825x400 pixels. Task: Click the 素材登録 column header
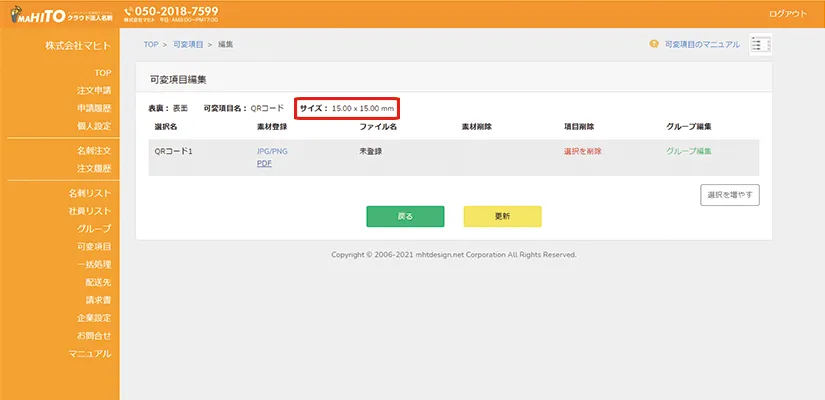[271, 127]
